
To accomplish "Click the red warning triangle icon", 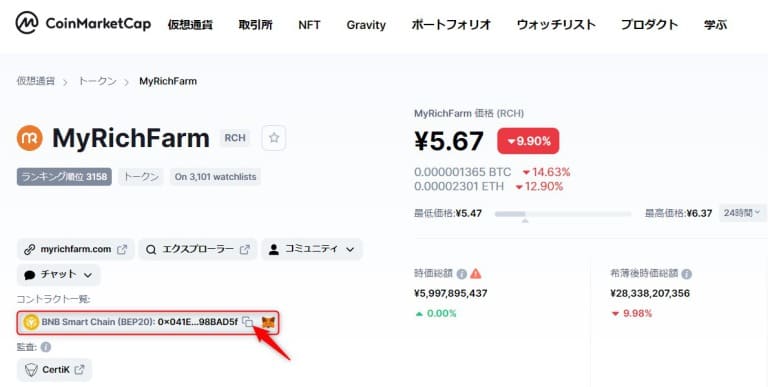I will click(476, 273).
